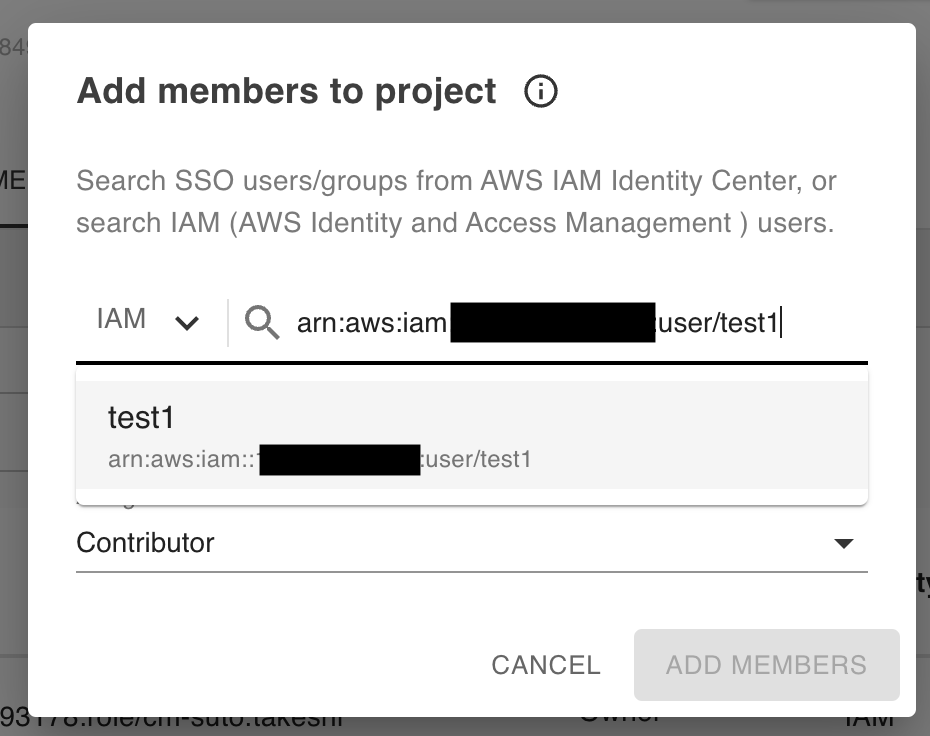Click the redacted account ID in search field
Screen dimensions: 930x736
coord(552,322)
